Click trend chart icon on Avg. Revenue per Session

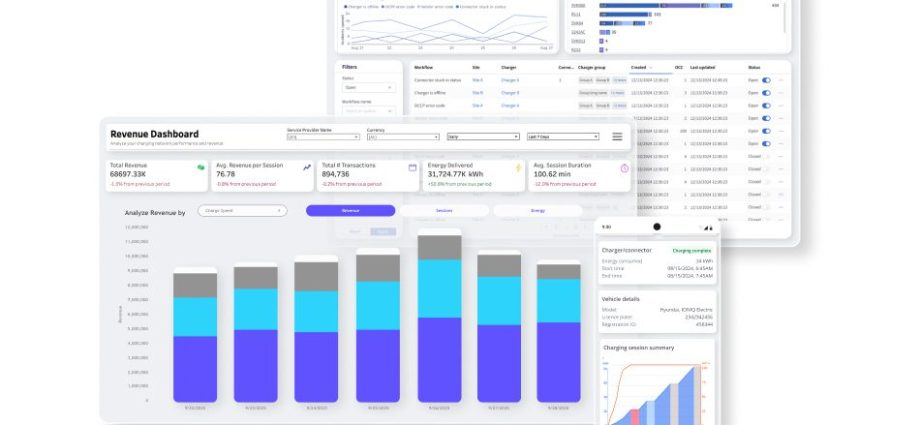pos(307,167)
